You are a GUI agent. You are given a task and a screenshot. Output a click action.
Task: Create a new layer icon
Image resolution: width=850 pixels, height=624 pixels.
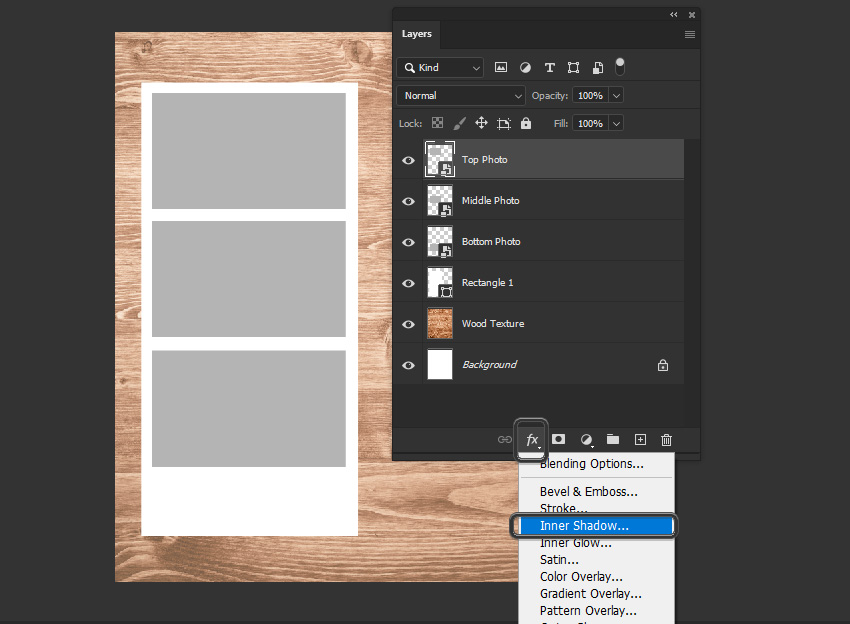(x=640, y=439)
